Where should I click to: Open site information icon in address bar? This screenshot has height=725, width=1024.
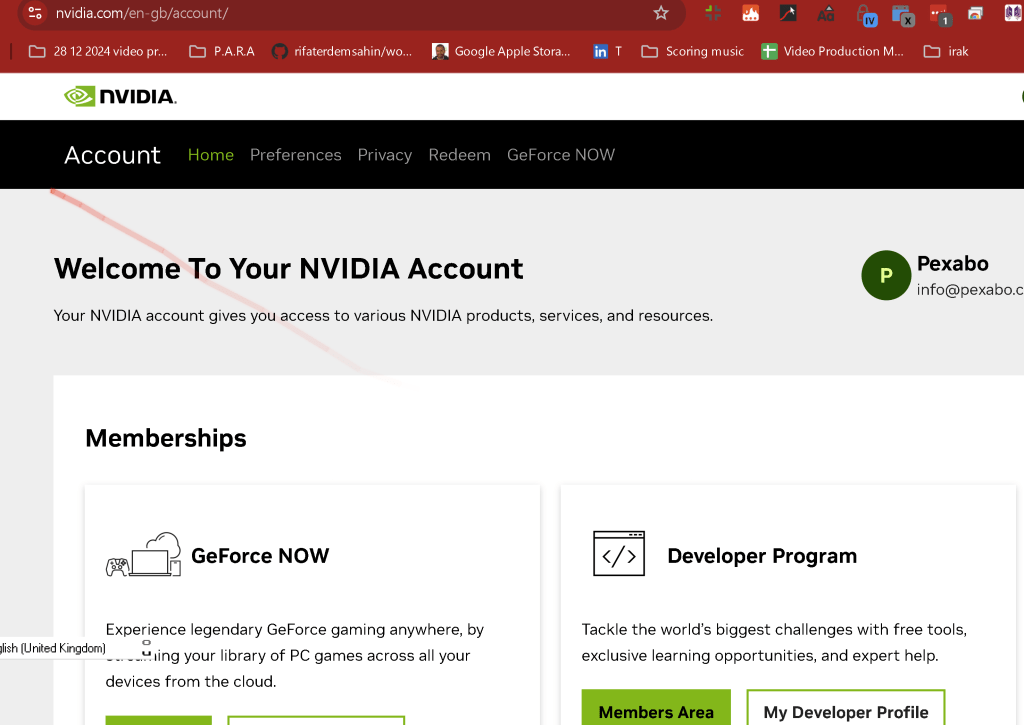pos(35,12)
